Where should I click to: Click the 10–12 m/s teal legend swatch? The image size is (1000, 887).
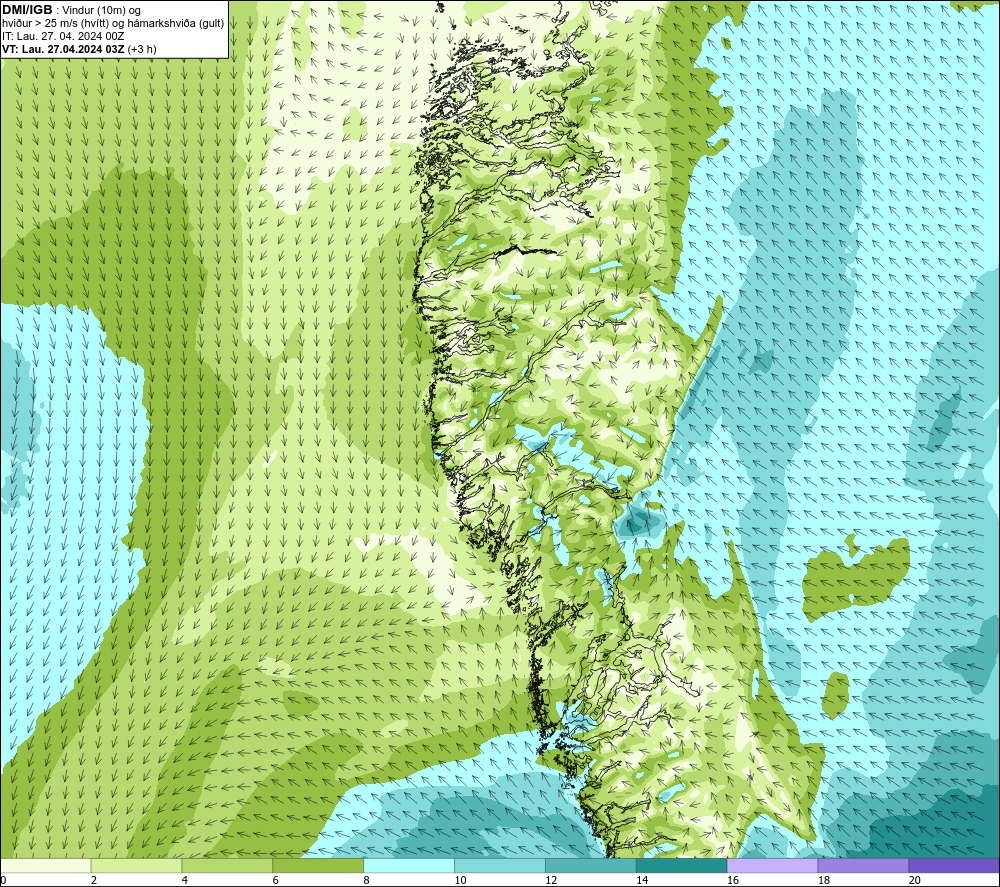pos(500,865)
